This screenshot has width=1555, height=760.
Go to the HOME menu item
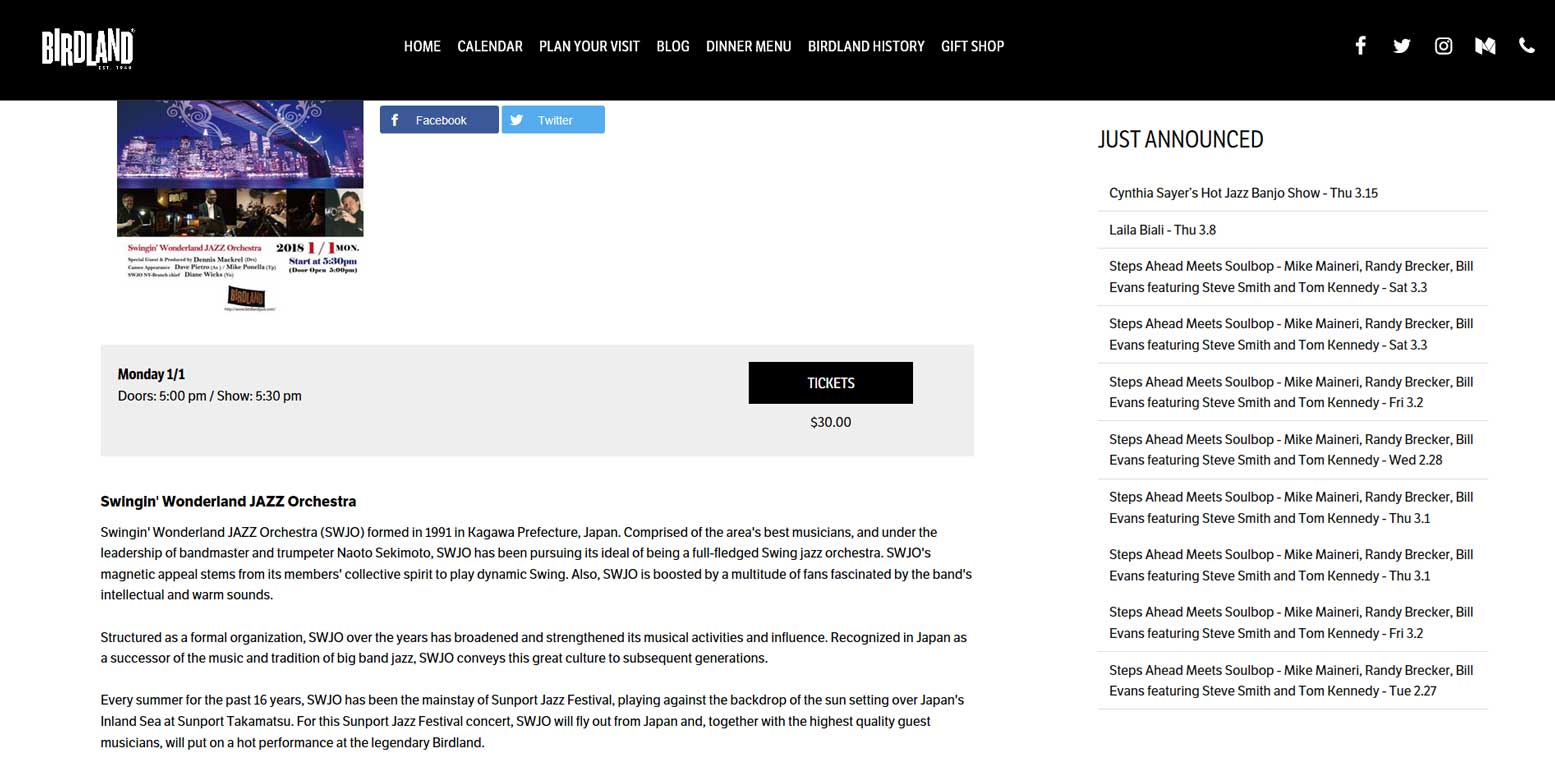(422, 46)
